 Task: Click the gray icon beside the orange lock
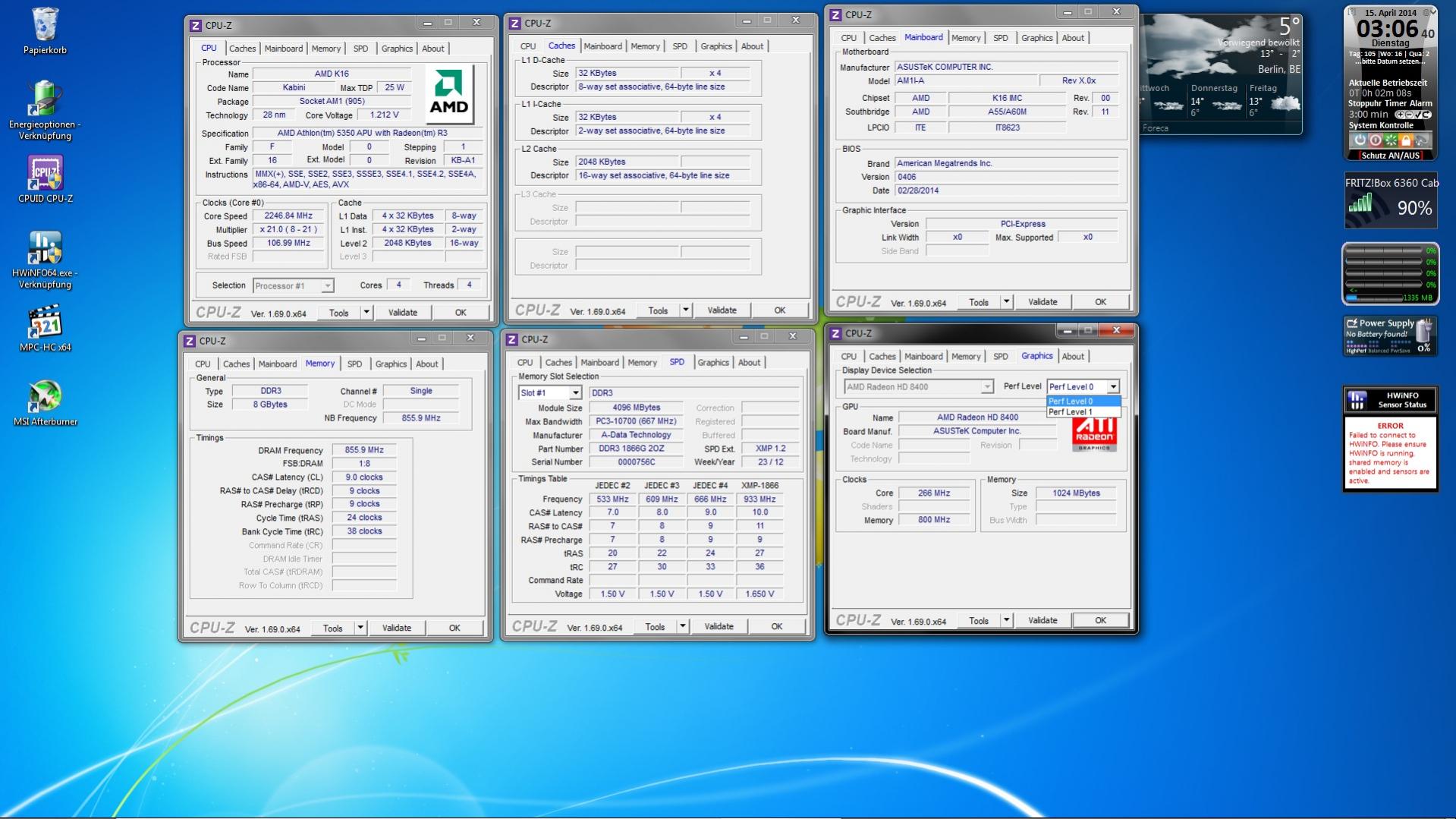(x=1421, y=140)
